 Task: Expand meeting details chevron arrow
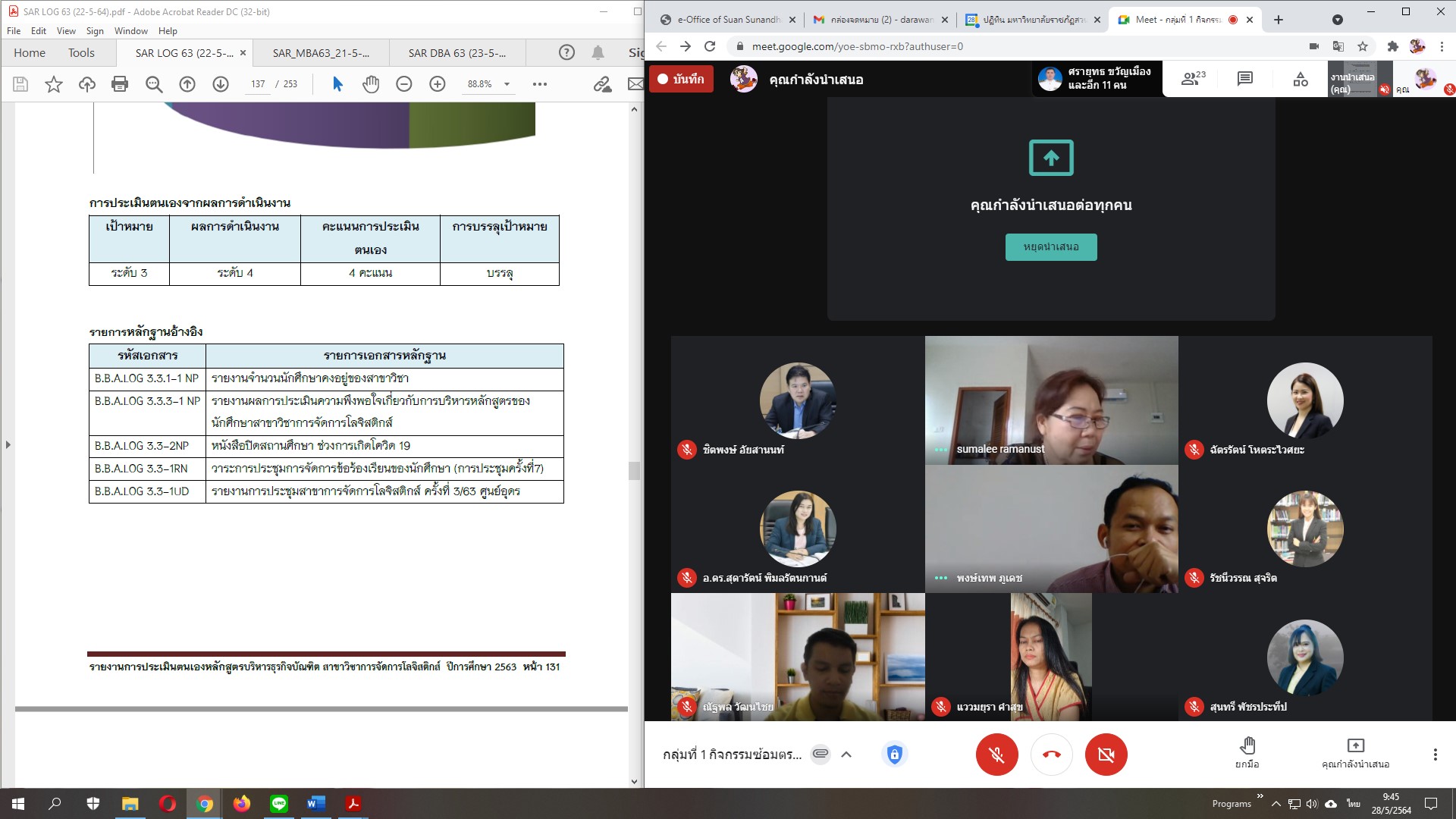pos(846,755)
